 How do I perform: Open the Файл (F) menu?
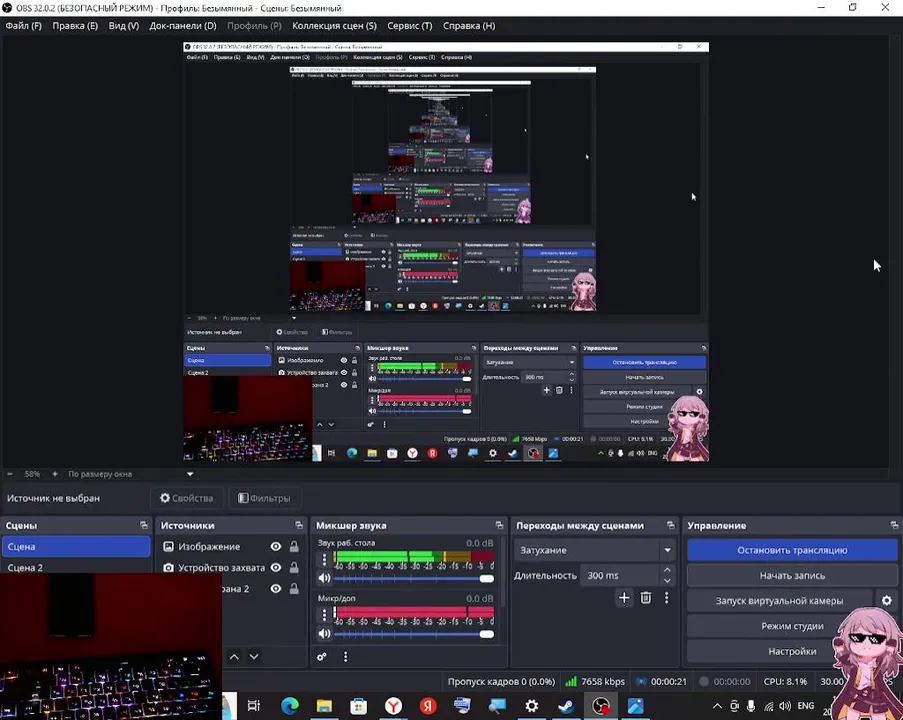[x=24, y=26]
